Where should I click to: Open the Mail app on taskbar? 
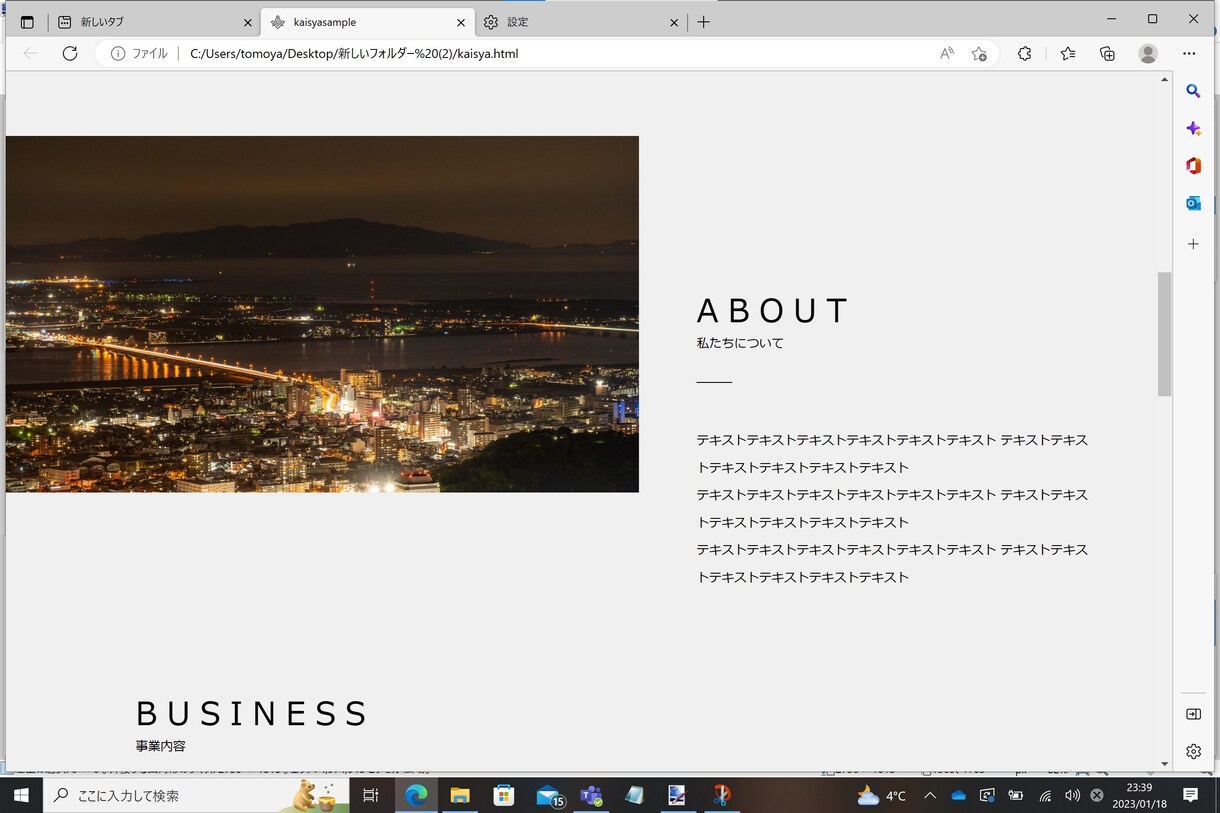click(549, 795)
